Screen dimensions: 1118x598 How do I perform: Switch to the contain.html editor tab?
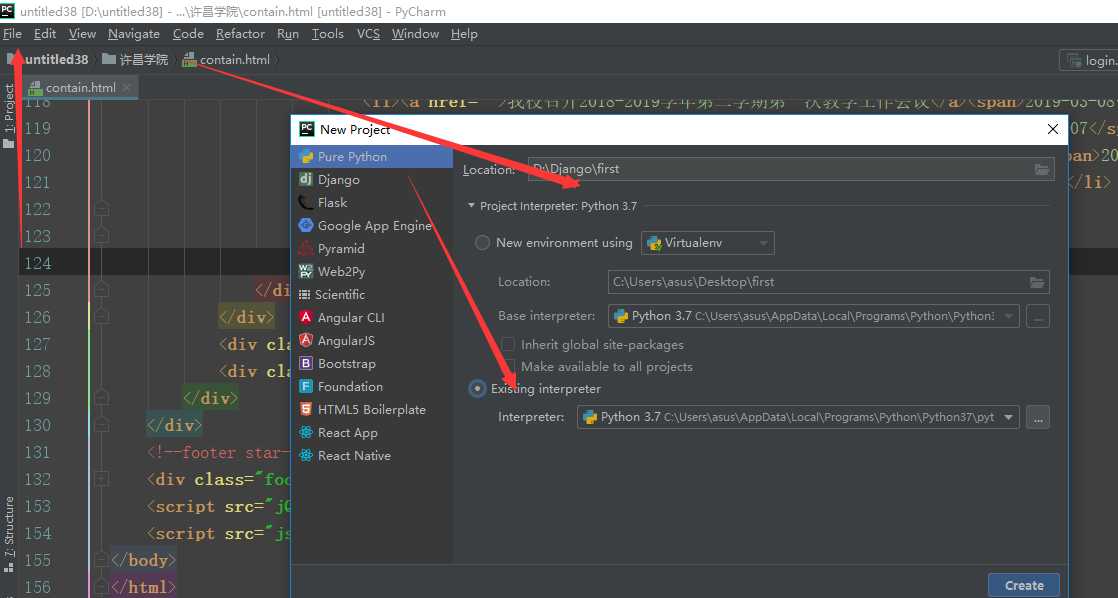pos(80,87)
